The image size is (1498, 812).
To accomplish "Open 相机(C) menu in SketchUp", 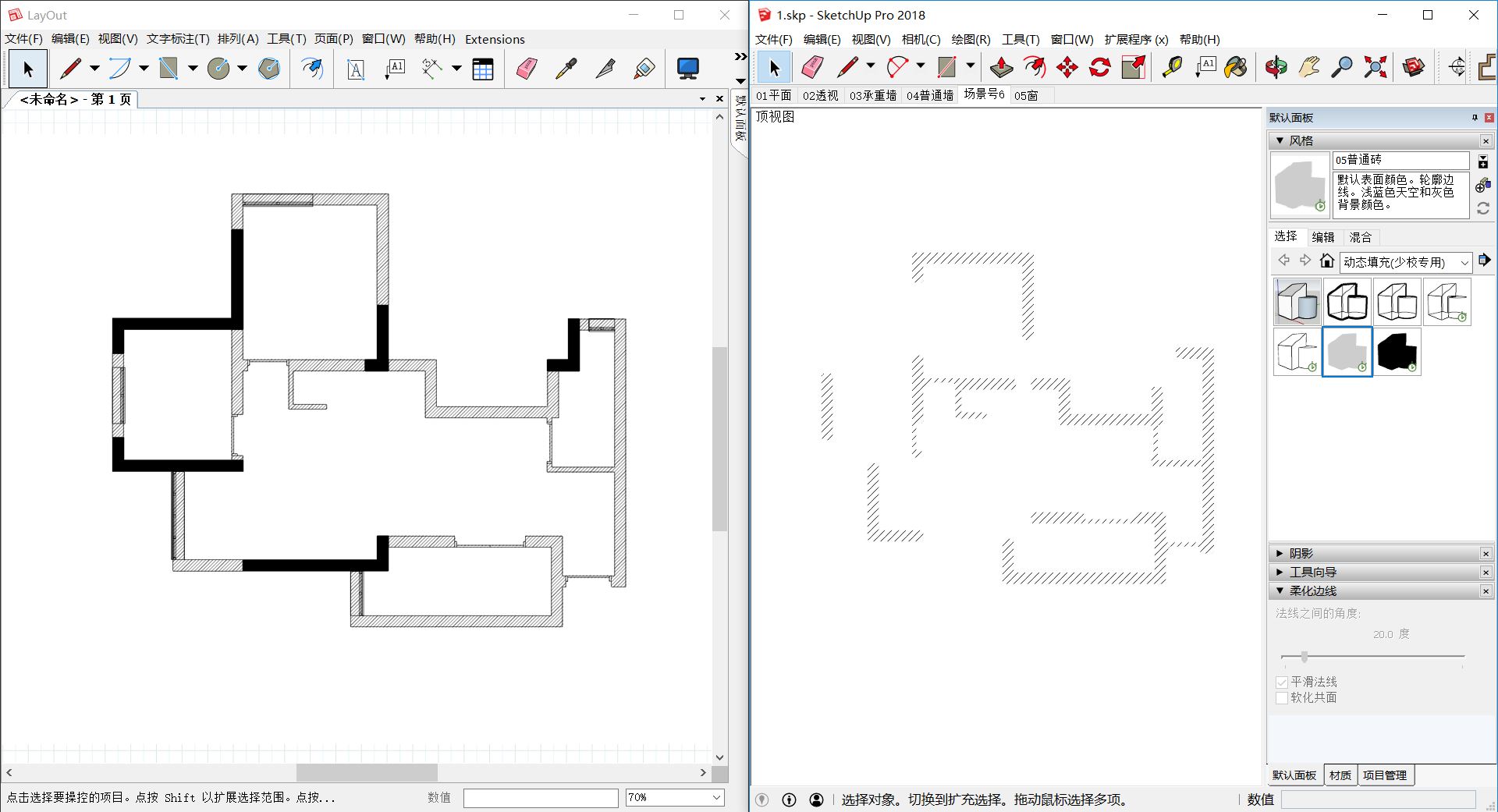I will [x=921, y=40].
